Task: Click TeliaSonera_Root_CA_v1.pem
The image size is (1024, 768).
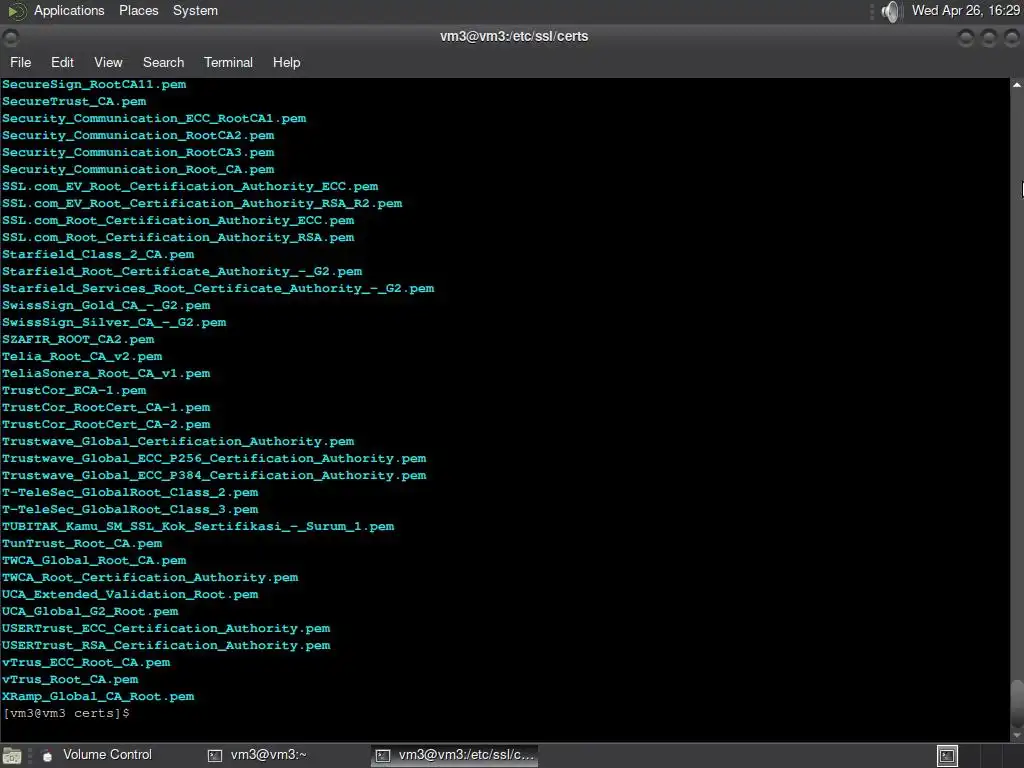Action: [106, 373]
